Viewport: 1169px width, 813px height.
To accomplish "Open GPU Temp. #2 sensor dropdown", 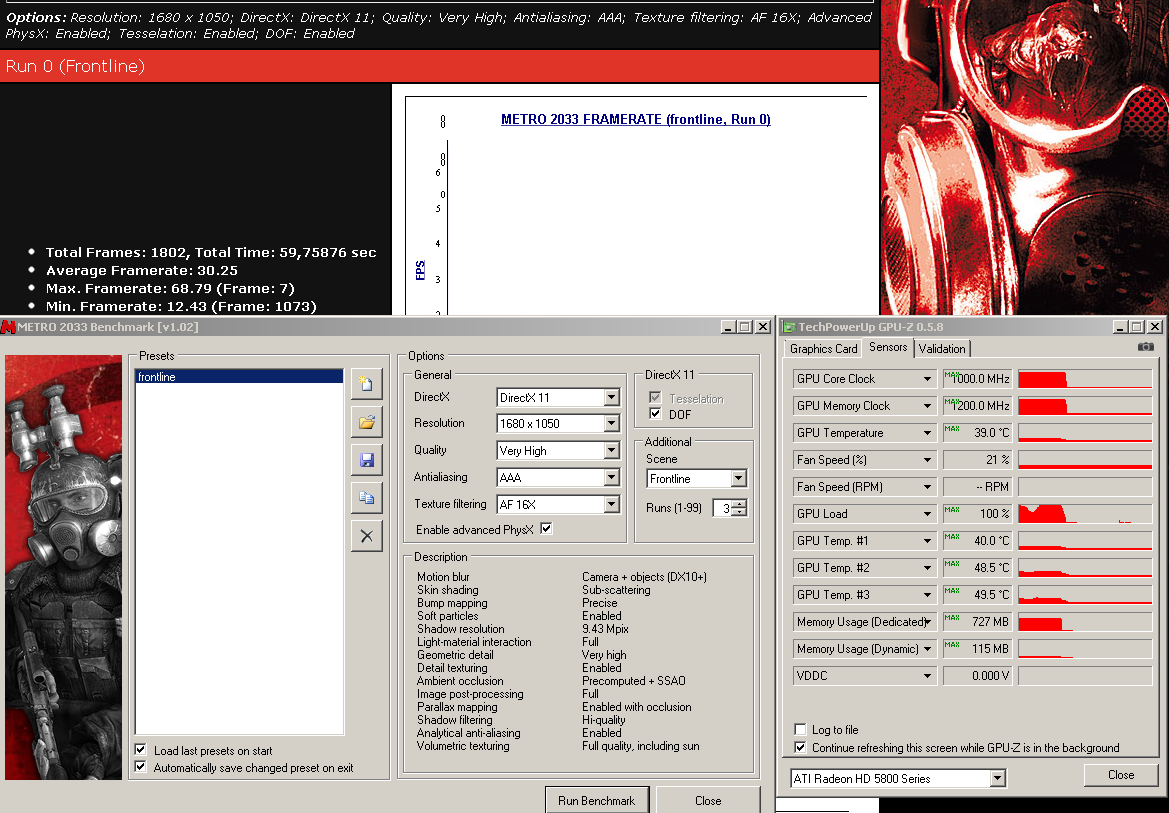I will pos(927,568).
